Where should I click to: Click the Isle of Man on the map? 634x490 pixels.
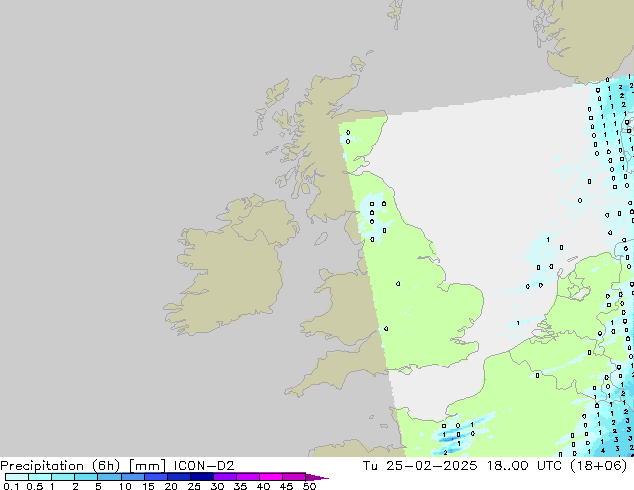(321, 239)
